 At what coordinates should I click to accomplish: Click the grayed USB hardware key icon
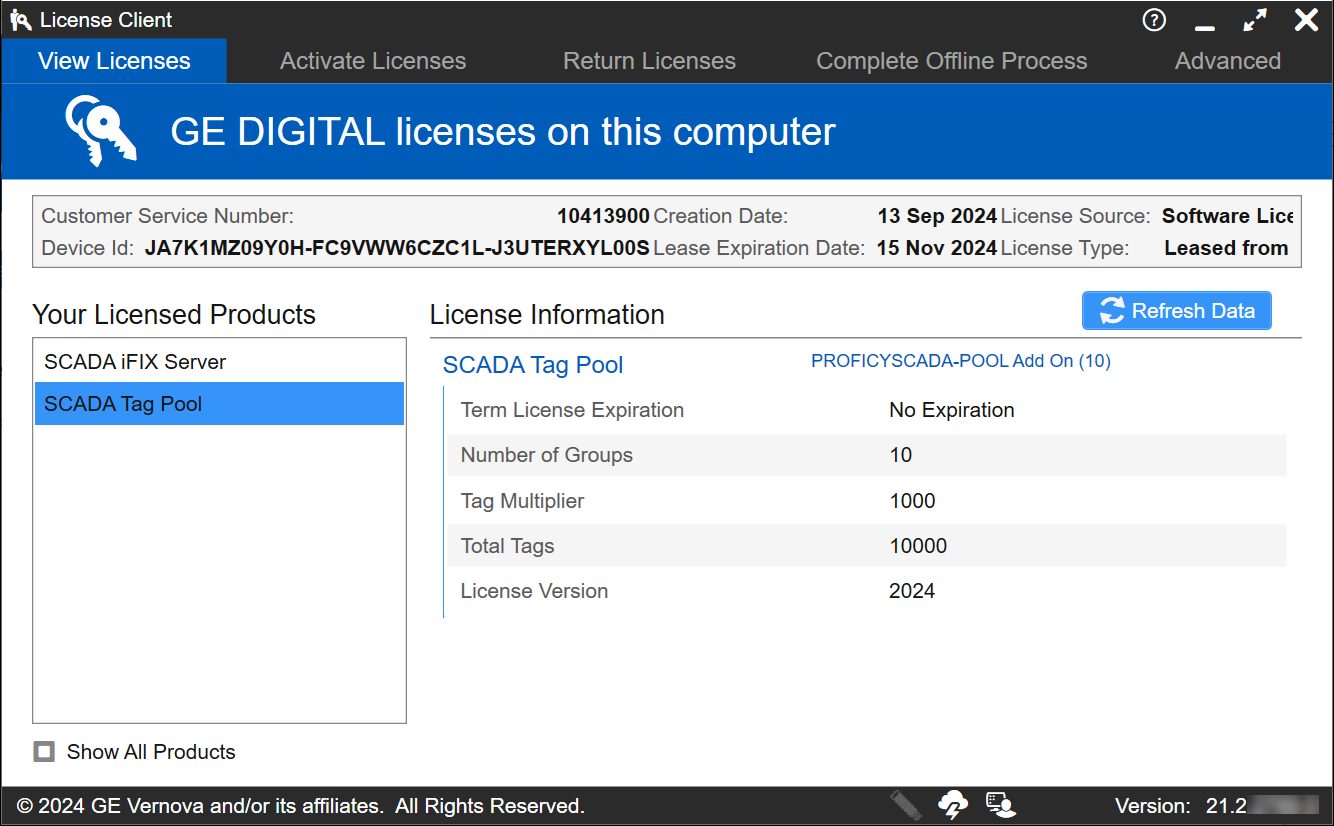[906, 805]
